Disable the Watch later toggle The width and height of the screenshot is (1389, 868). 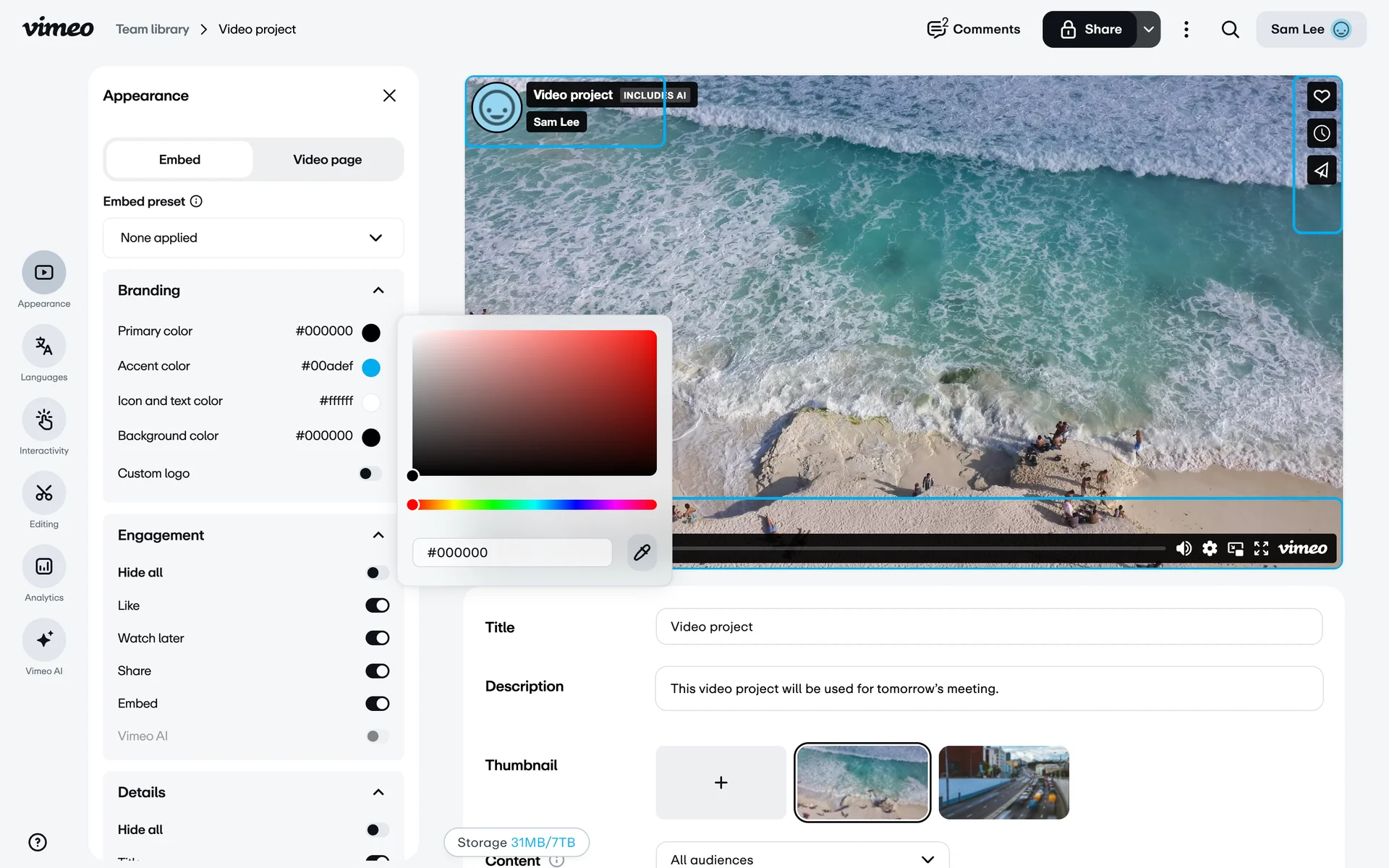[377, 638]
